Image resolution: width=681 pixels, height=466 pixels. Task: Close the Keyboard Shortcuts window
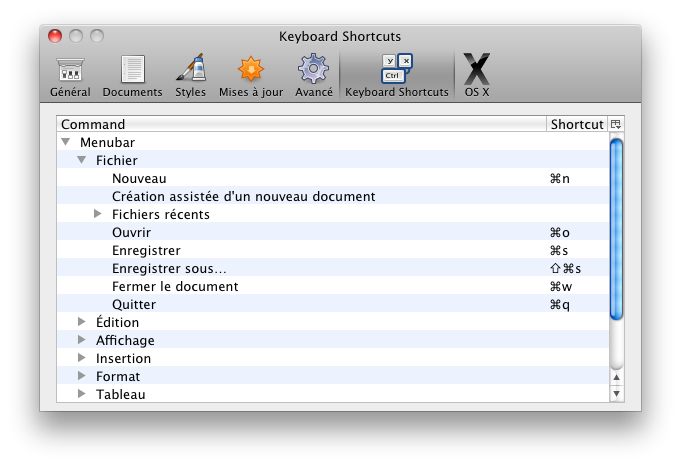coord(55,36)
